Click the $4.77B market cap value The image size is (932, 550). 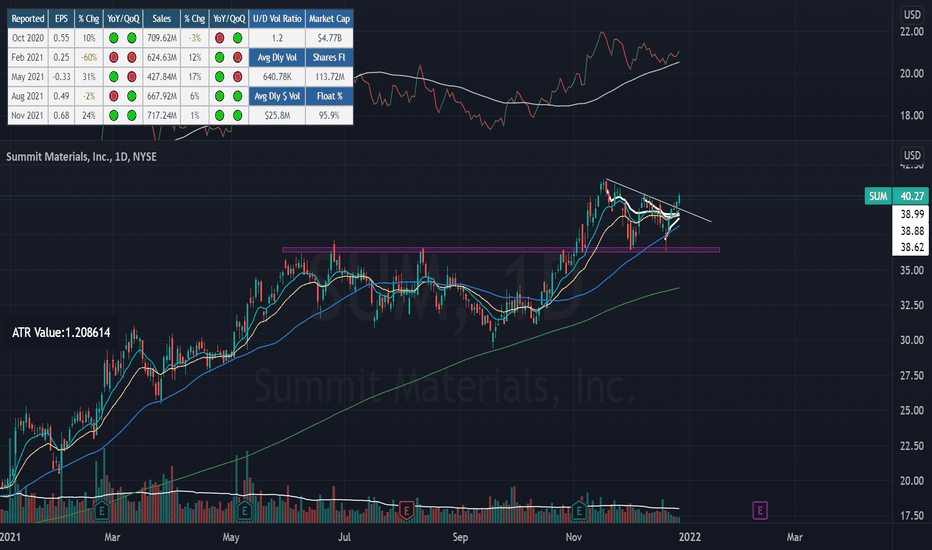coord(329,38)
